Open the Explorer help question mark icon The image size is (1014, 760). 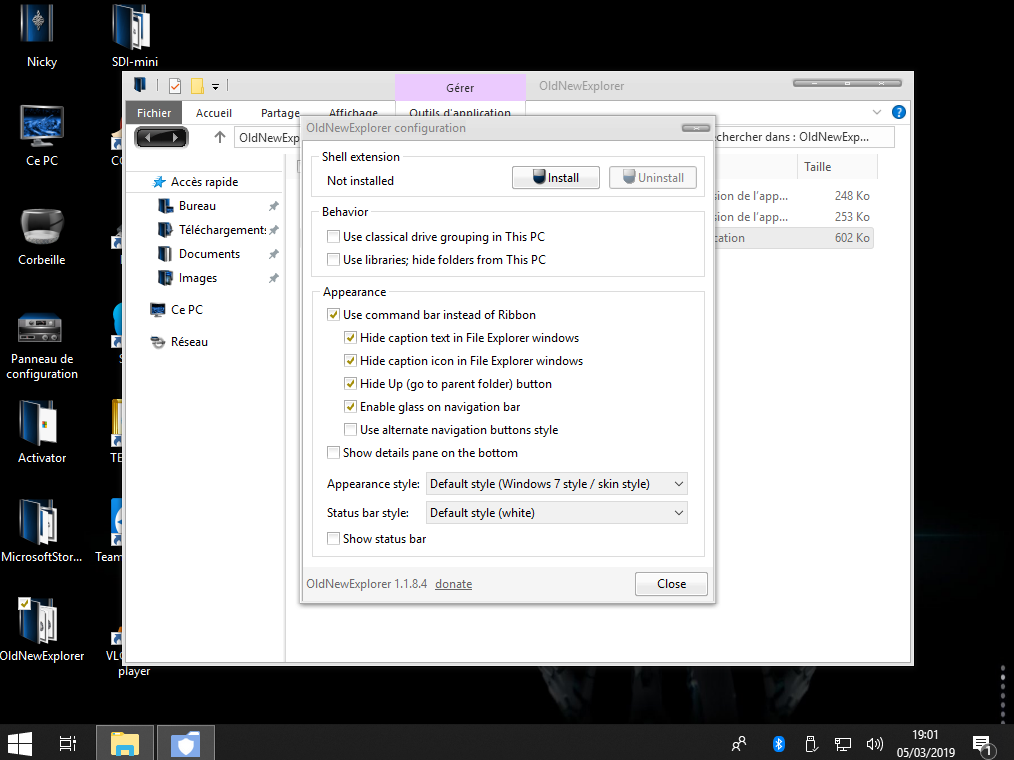point(898,112)
